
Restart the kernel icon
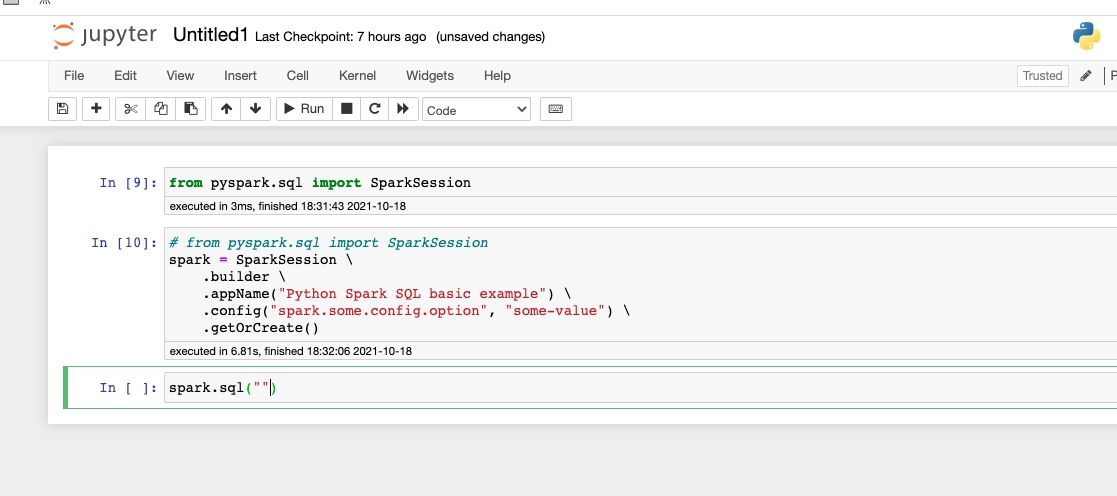point(375,109)
